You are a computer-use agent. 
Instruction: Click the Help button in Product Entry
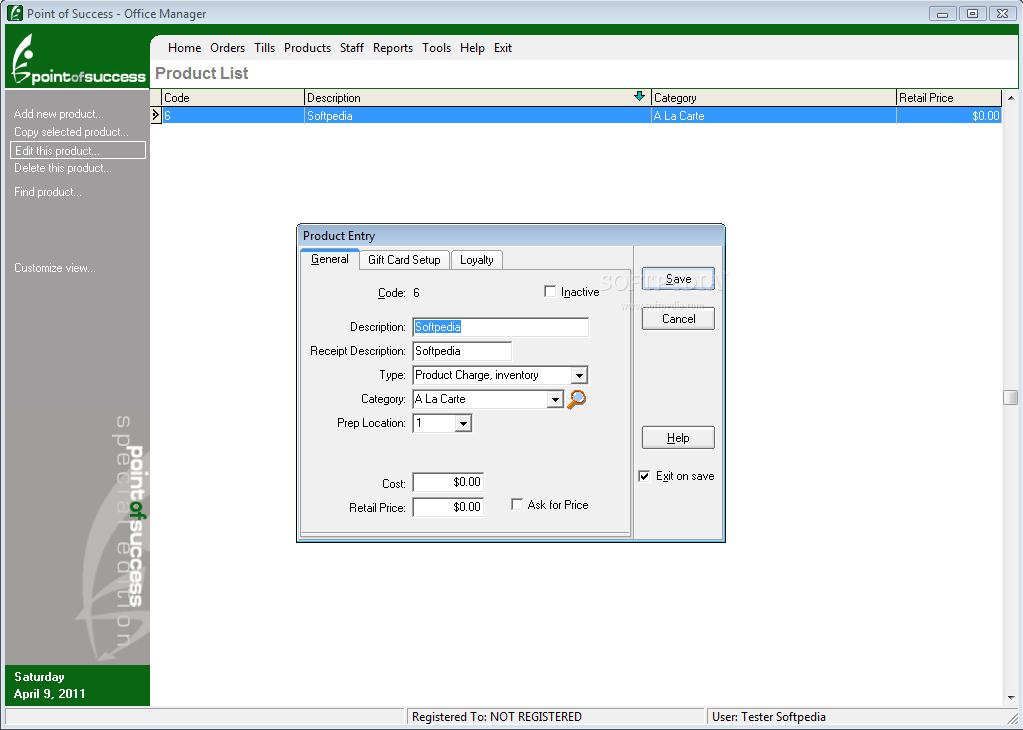click(678, 438)
